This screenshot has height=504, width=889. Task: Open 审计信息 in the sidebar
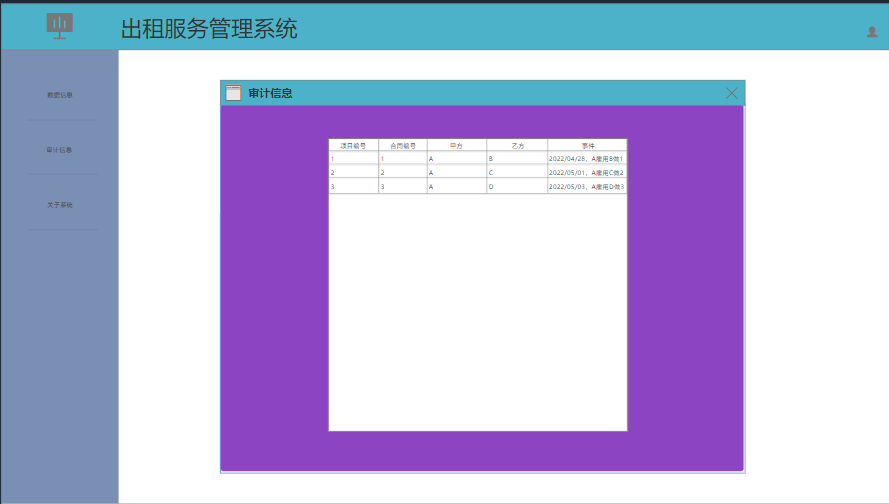pyautogui.click(x=60, y=150)
